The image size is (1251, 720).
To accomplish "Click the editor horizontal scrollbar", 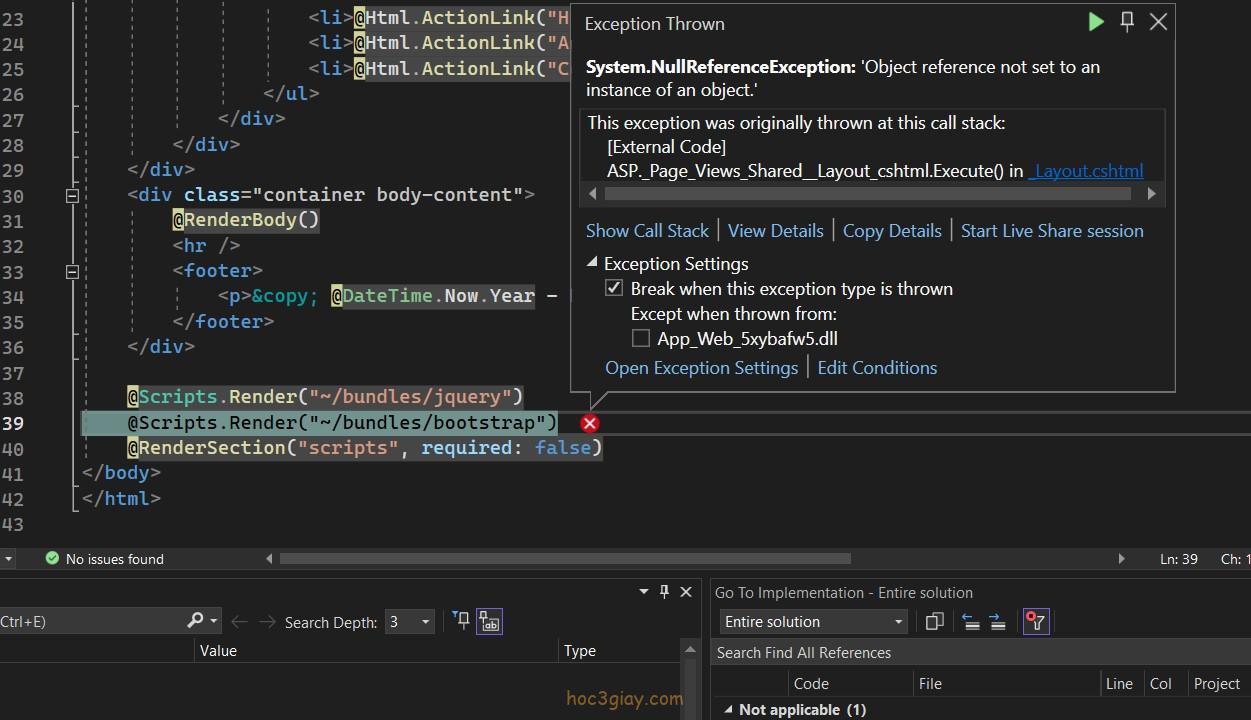I will coord(565,559).
